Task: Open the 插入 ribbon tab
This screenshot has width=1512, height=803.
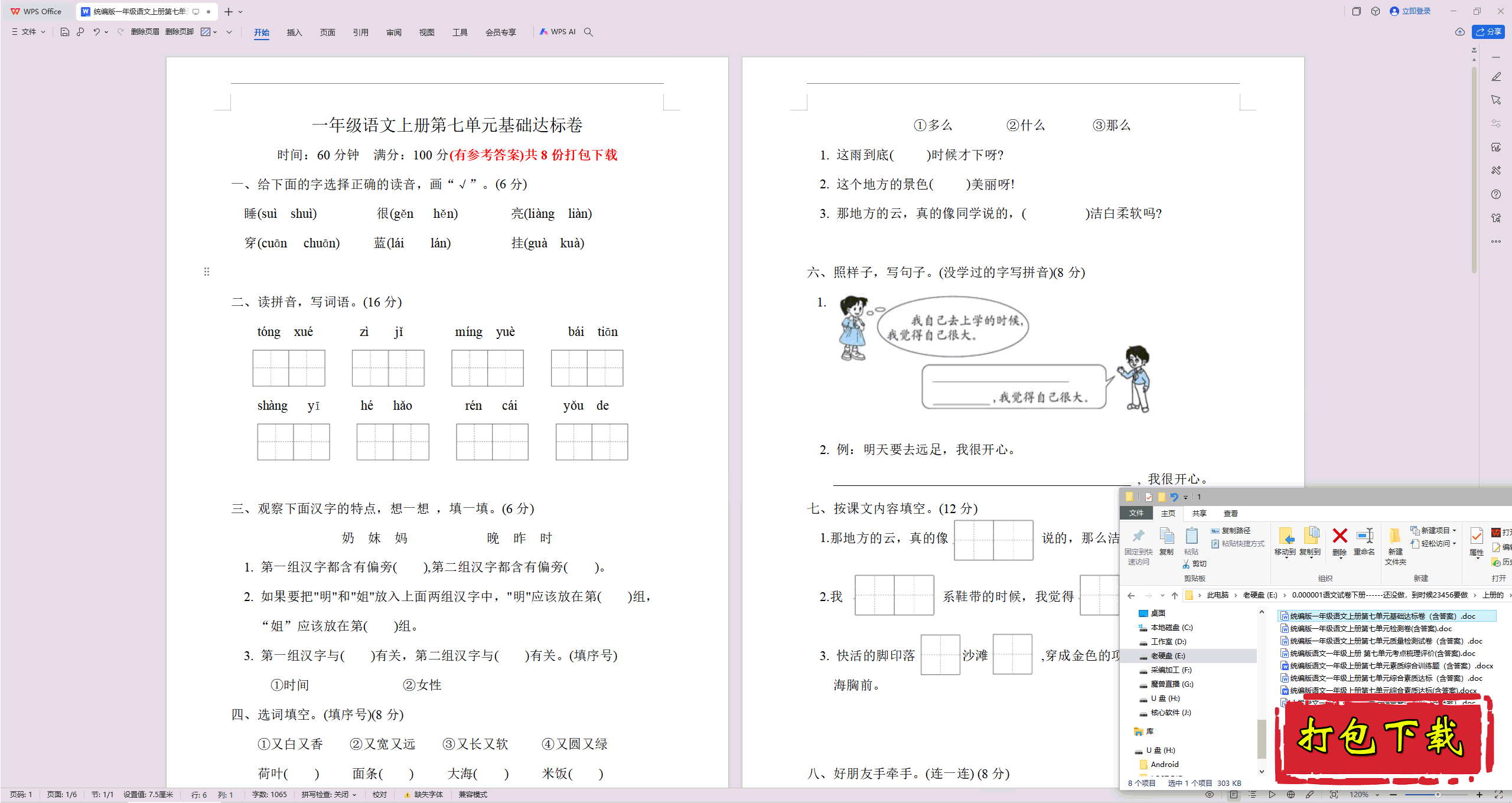Action: (294, 32)
